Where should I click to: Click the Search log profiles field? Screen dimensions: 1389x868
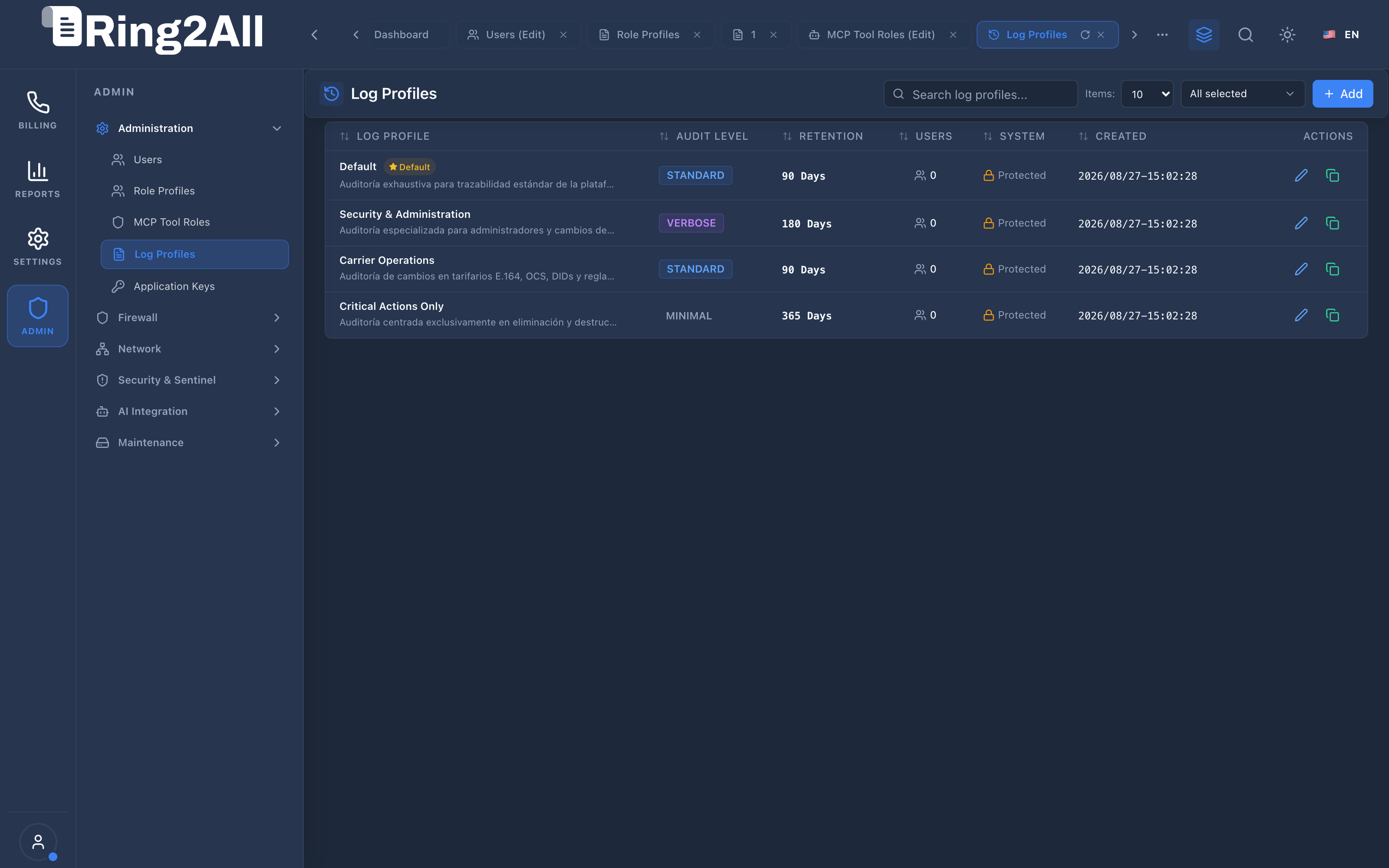[x=981, y=94]
